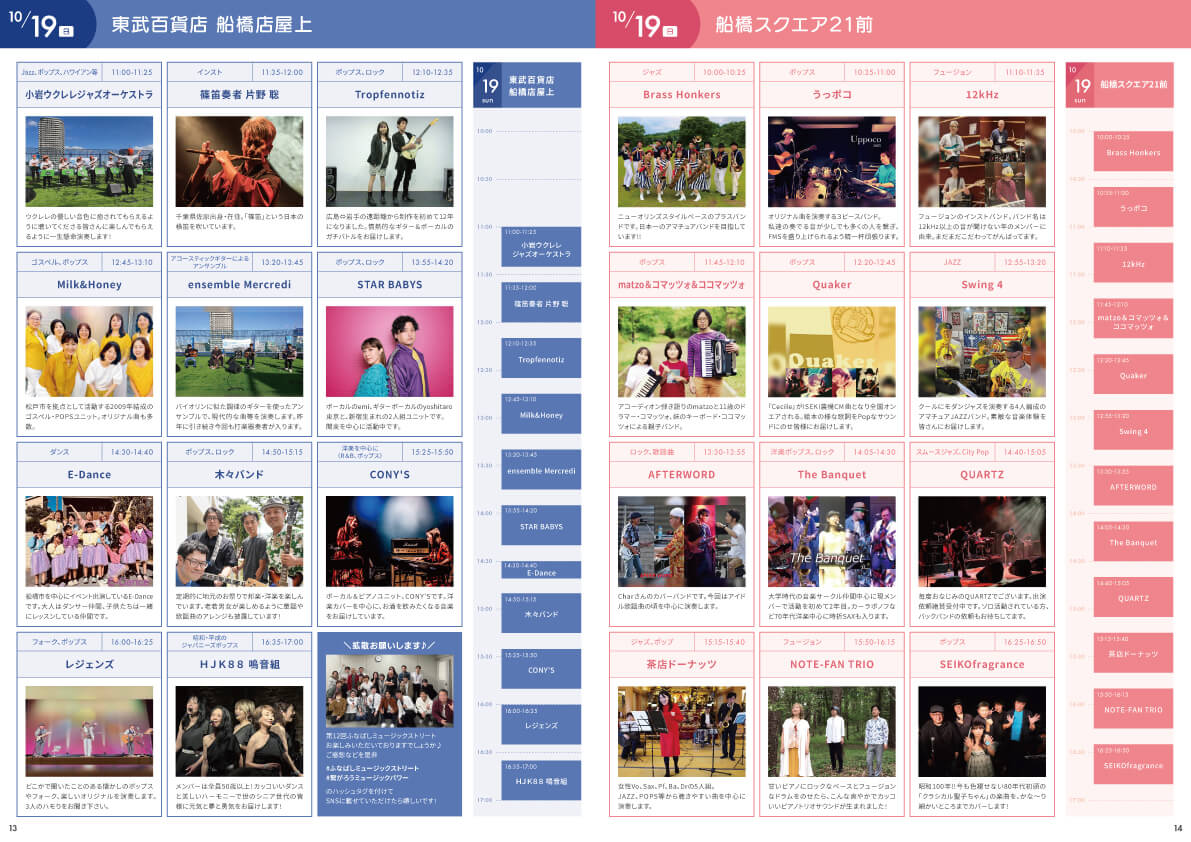Image resolution: width=1191 pixels, height=842 pixels.
Task: Select the 船橋スクエア21前 page header title
Action: (x=793, y=24)
